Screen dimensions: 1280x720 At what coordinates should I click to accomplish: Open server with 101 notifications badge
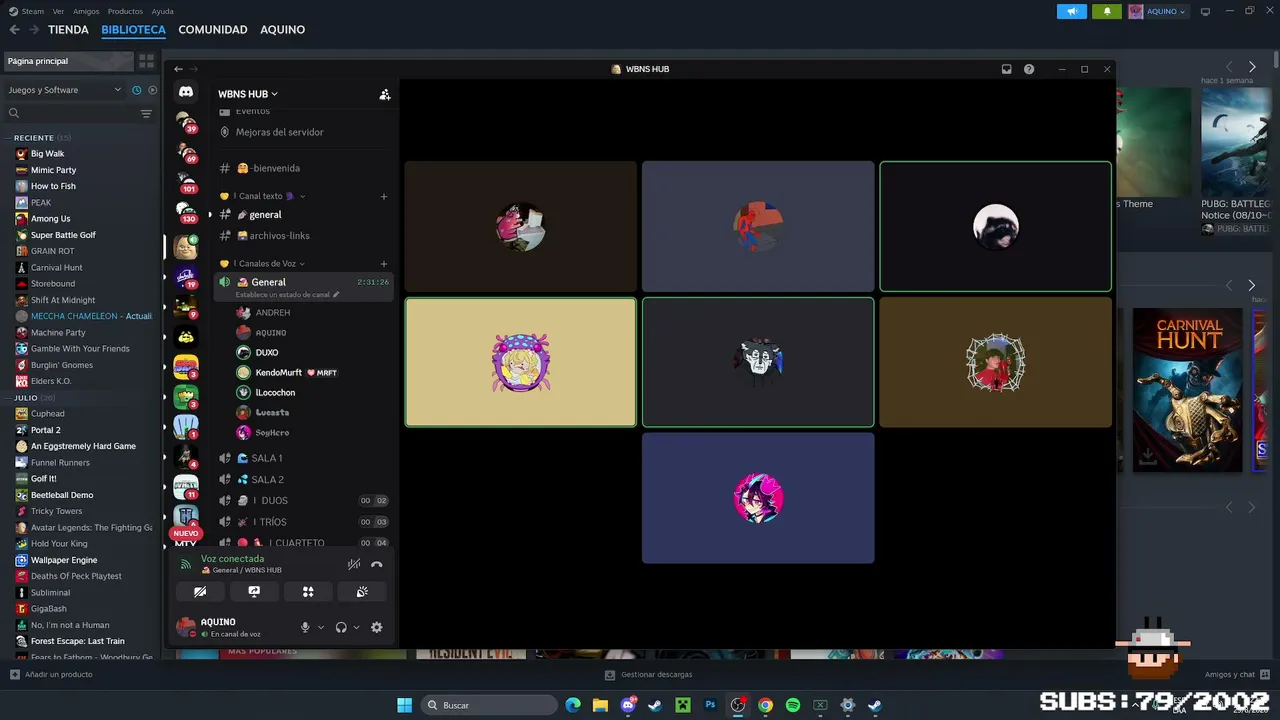[x=186, y=182]
